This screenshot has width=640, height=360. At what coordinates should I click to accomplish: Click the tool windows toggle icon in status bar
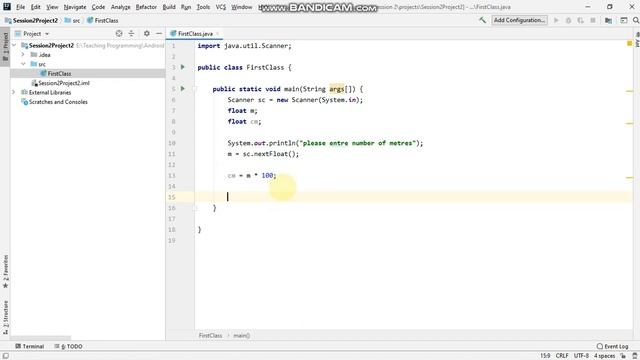(5, 356)
